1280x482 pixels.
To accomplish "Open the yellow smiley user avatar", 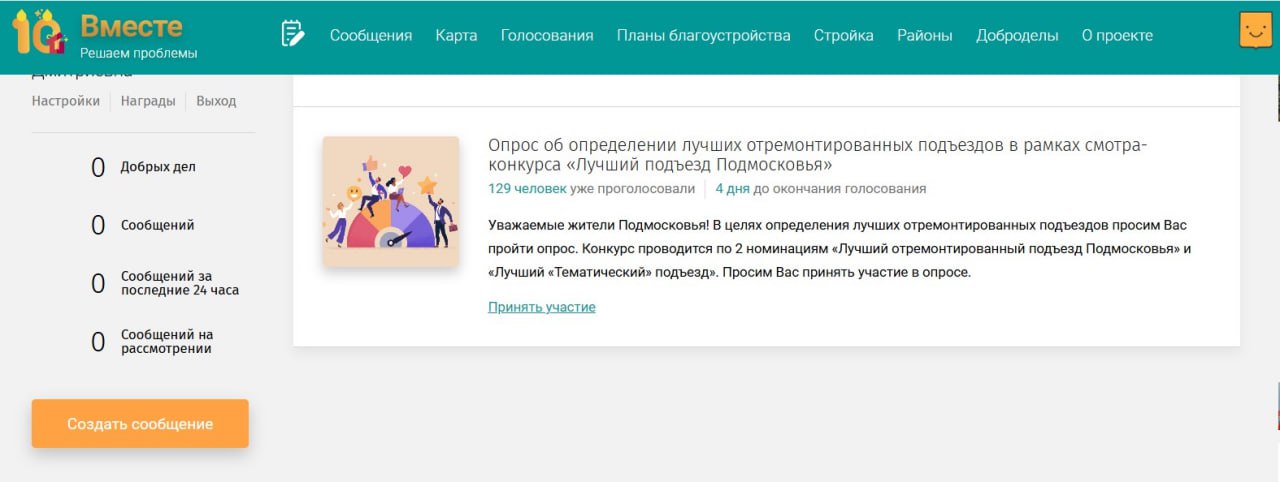I will tap(1255, 31).
